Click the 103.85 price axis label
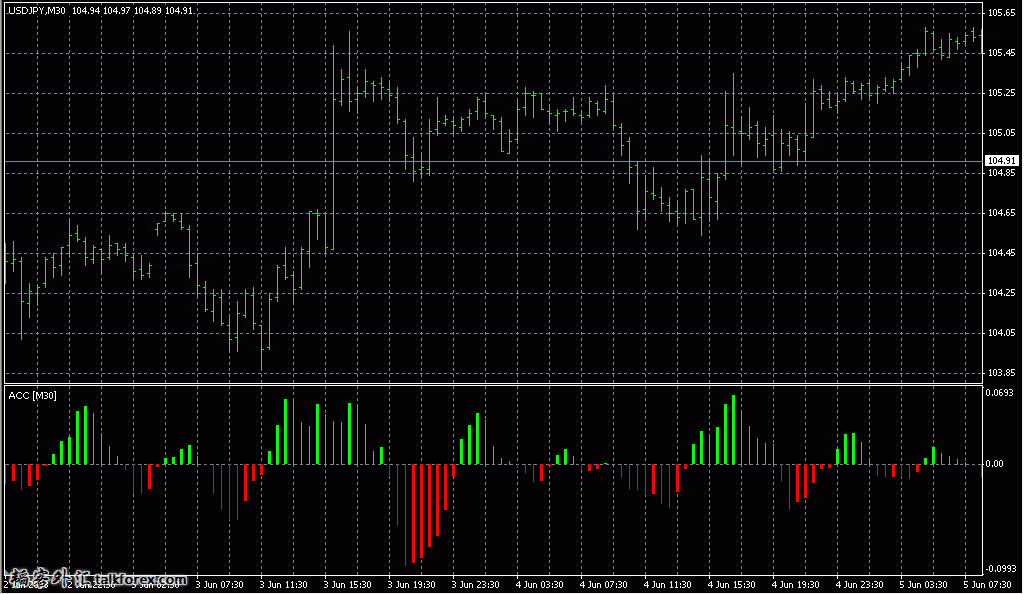 tap(1001, 373)
